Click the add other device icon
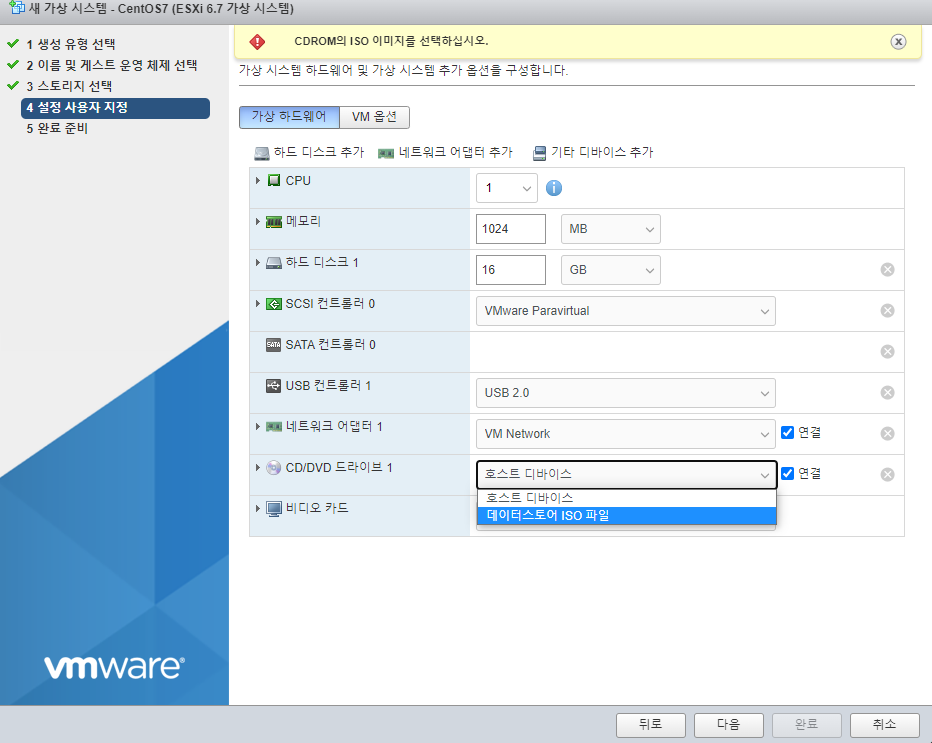This screenshot has width=932, height=743. tap(539, 153)
